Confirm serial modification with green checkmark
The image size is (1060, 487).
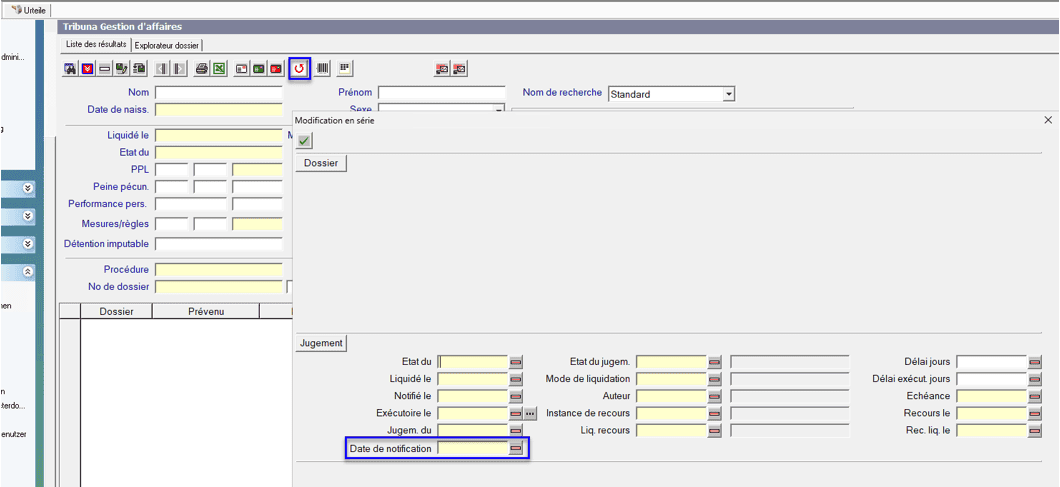(304, 141)
